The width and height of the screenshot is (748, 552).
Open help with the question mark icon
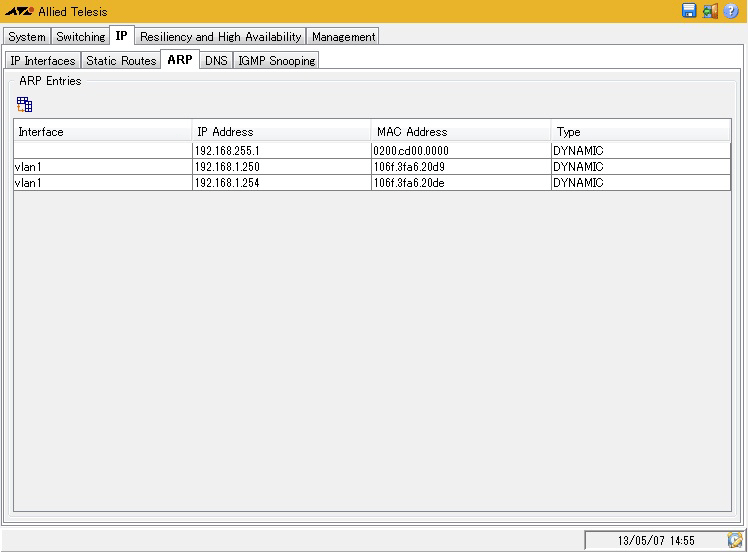point(731,11)
